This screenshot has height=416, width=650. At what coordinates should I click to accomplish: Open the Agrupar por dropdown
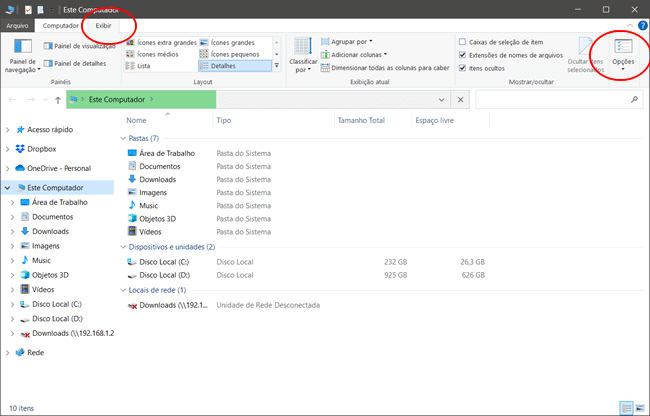[352, 42]
